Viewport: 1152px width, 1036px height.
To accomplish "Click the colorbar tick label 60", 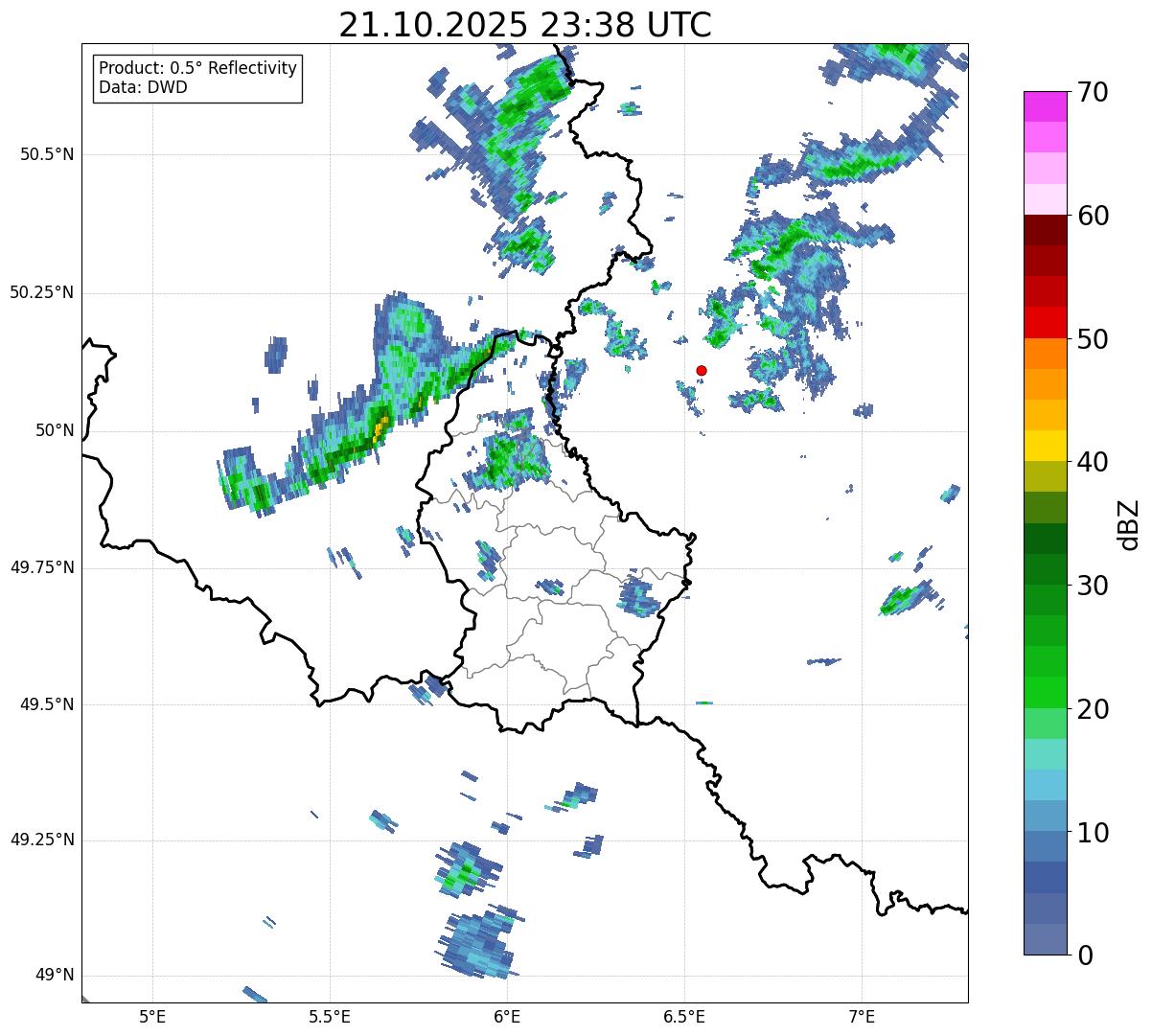I will [x=1093, y=216].
